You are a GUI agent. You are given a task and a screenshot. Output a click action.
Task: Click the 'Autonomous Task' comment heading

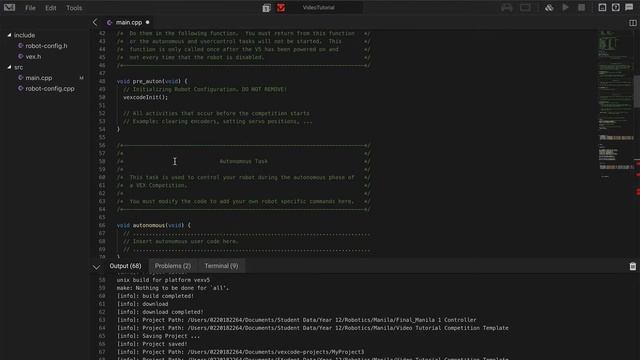(243, 161)
